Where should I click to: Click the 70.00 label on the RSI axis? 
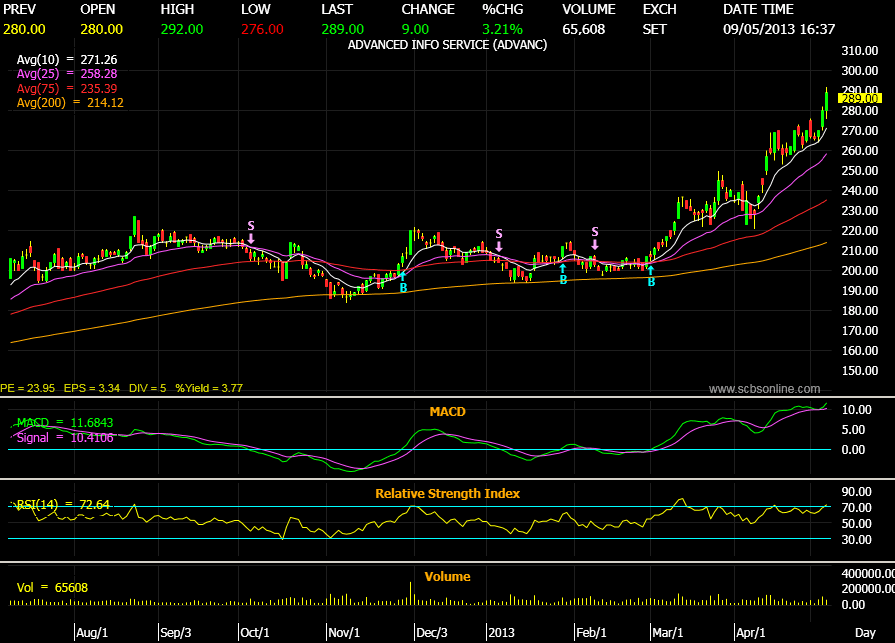[x=856, y=507]
